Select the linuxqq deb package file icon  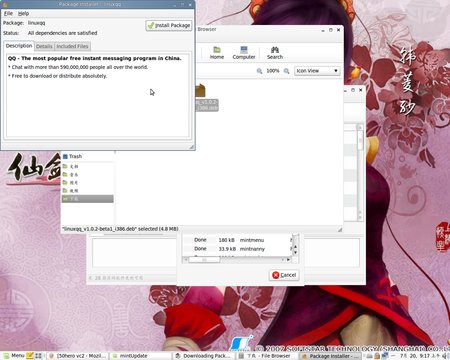[201, 91]
